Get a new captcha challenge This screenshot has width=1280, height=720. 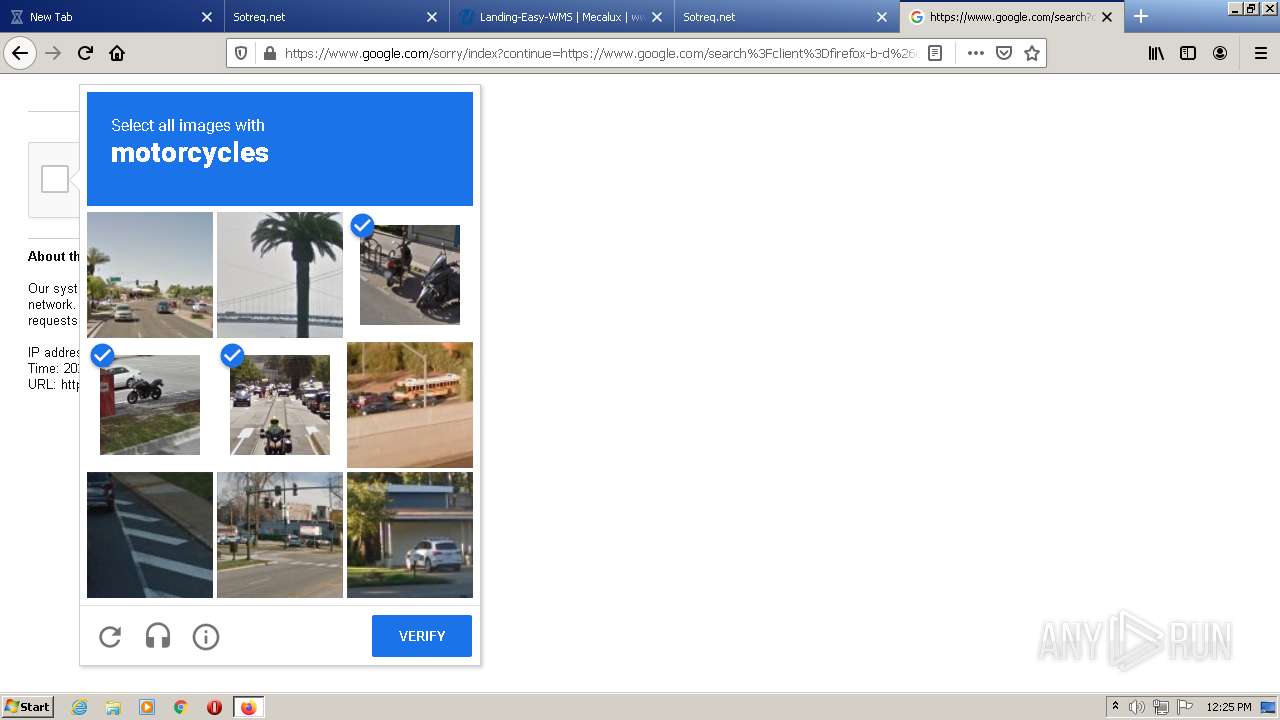tap(110, 636)
